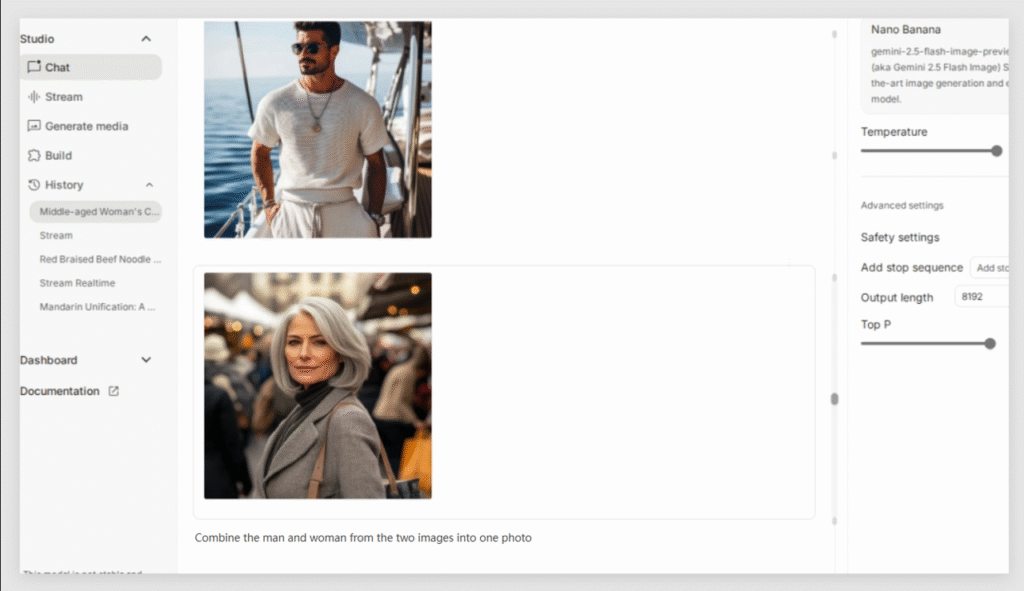Open Safety settings
1024x591 pixels.
pyautogui.click(x=900, y=237)
